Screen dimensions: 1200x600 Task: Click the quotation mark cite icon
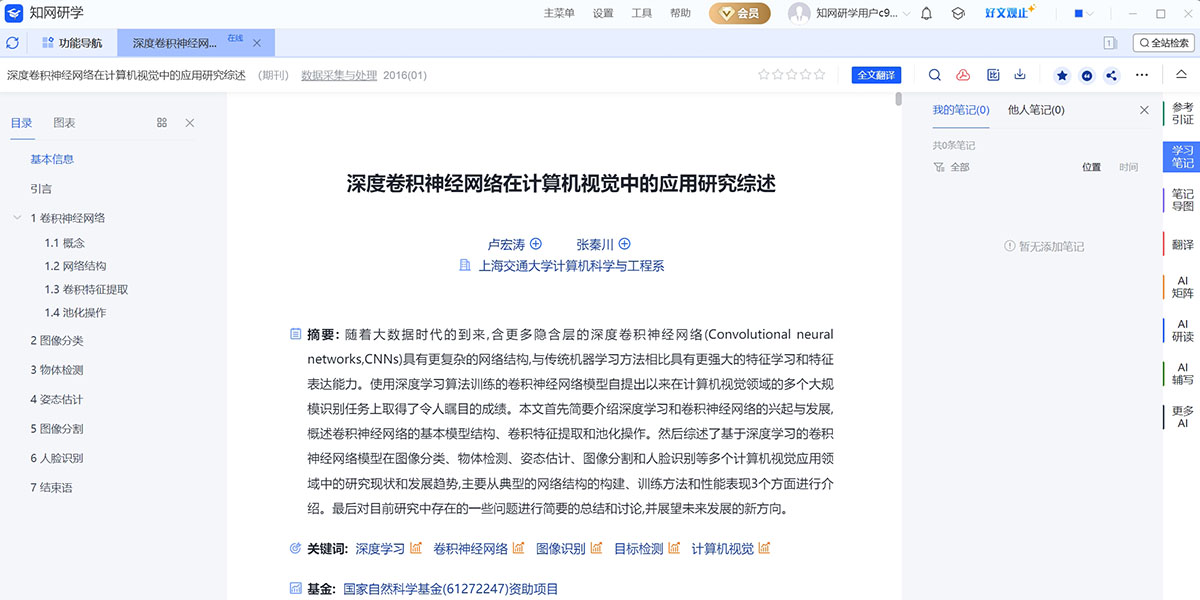tap(1087, 75)
